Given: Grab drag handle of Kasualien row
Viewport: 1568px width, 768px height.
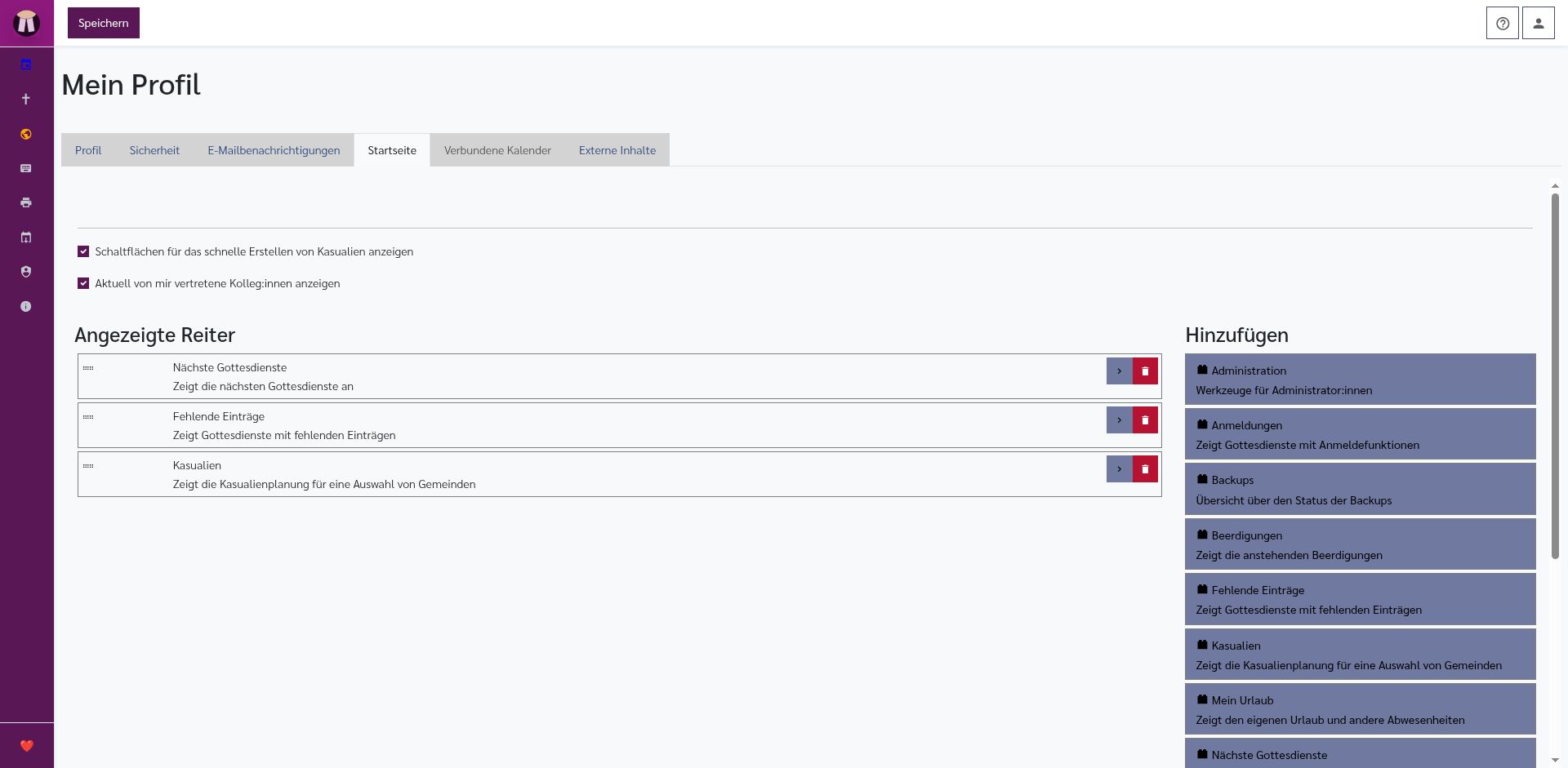Looking at the screenshot, I should (88, 466).
